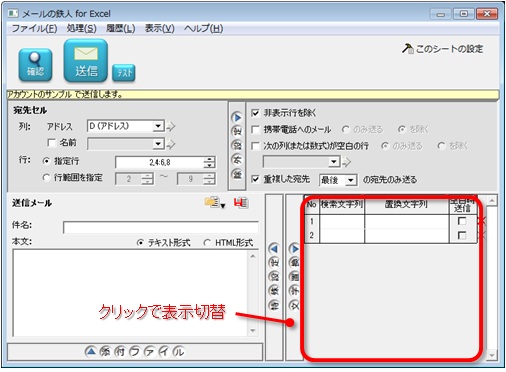This screenshot has width=506, height=372.
Task: Click the small テスト button
Action: (124, 73)
